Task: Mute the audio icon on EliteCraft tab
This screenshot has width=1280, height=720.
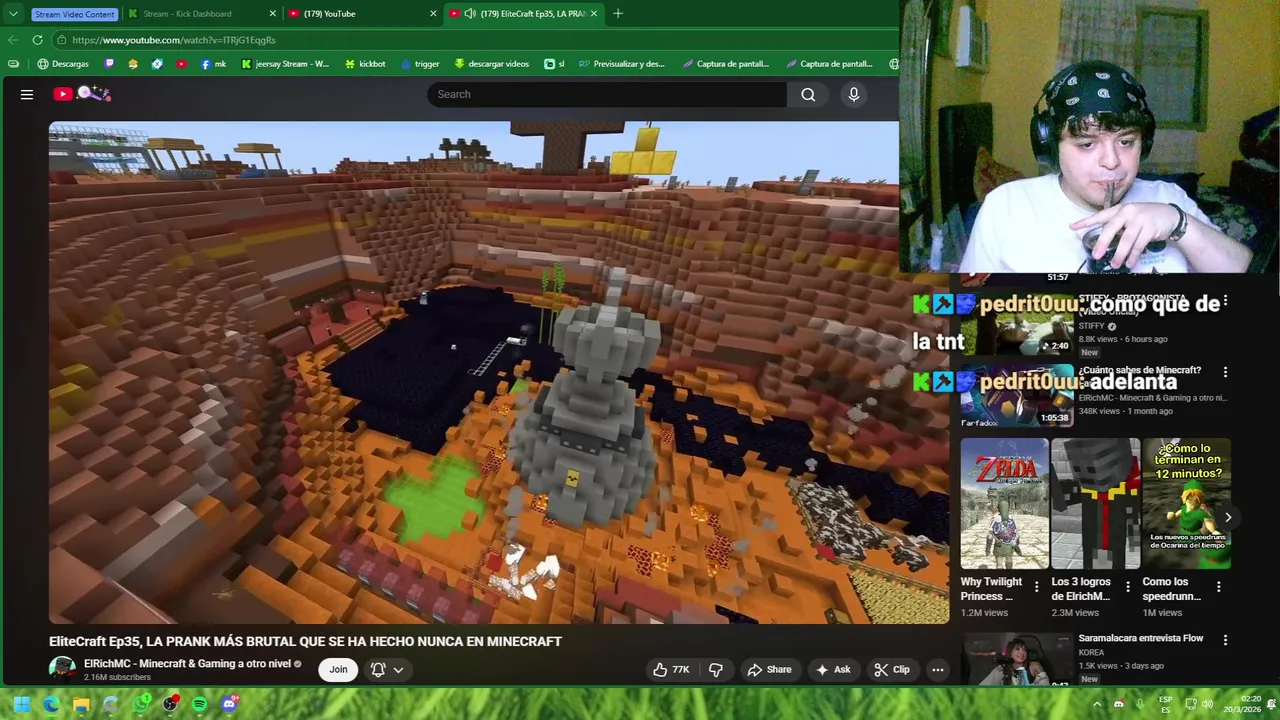Action: point(470,14)
